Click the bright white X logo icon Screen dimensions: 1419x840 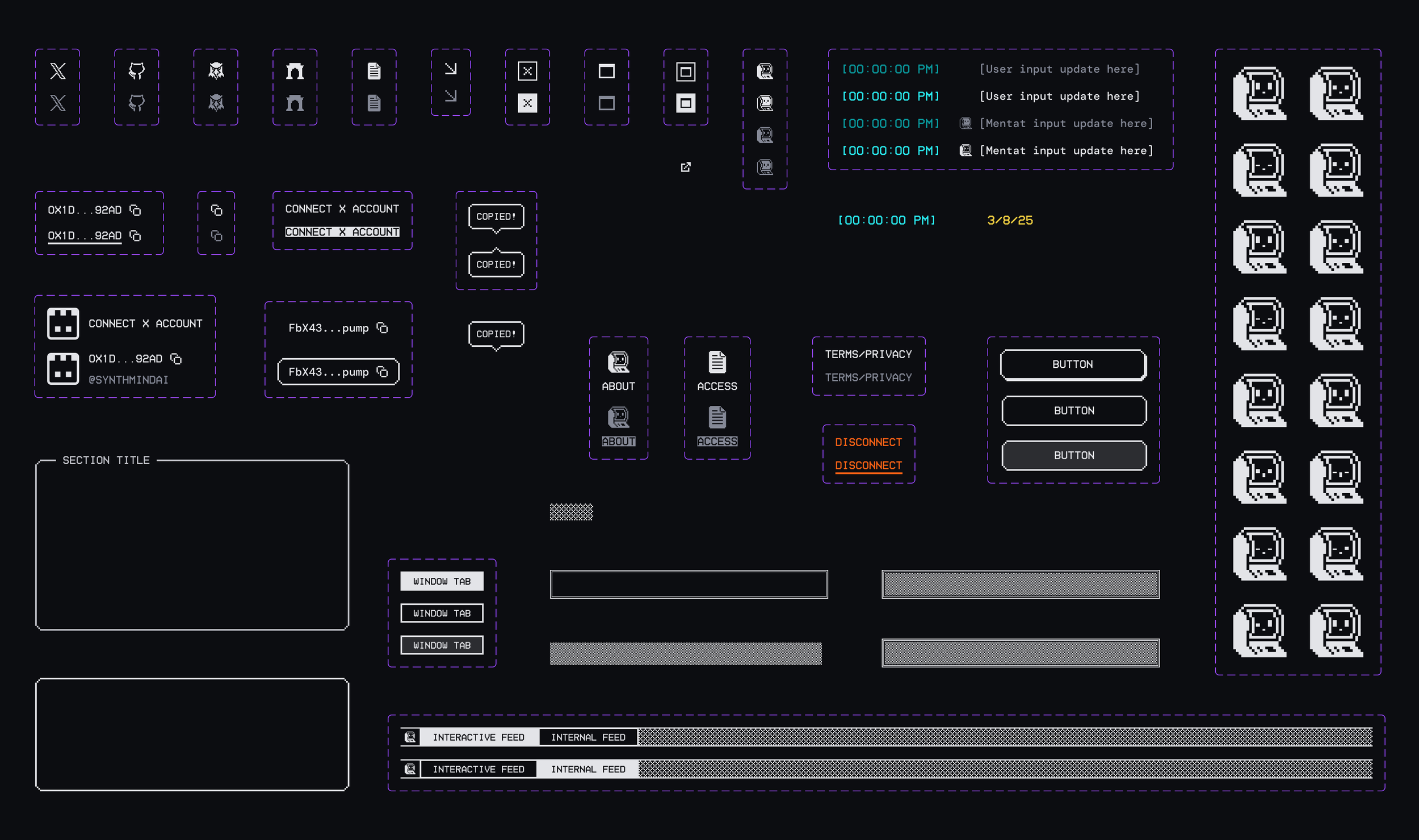[x=57, y=71]
